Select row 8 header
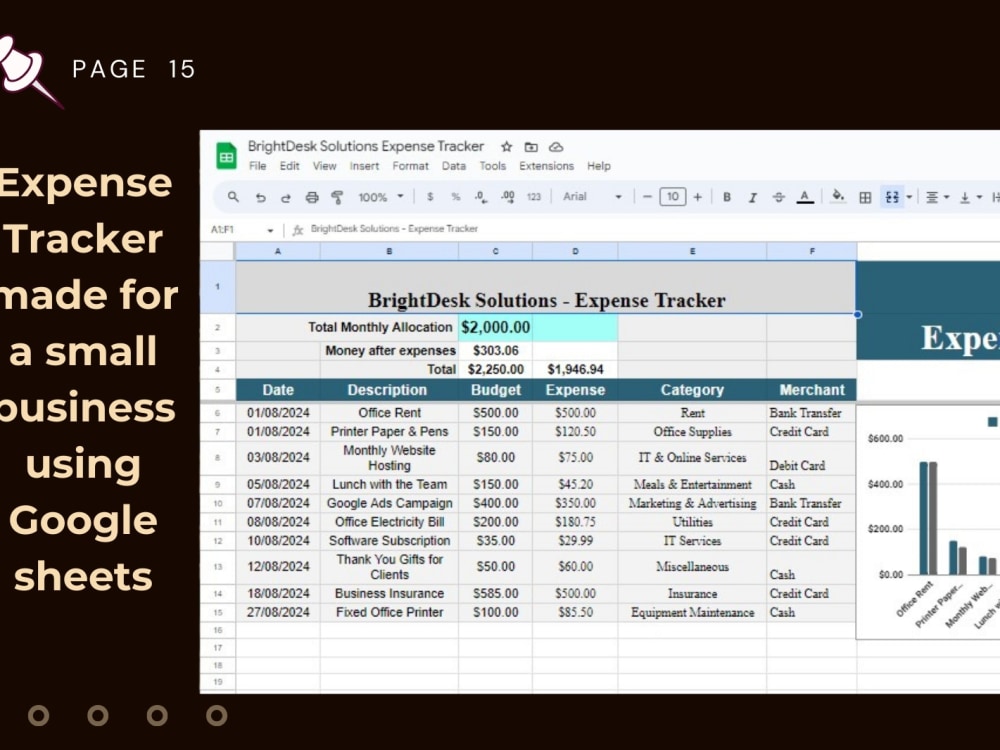Image resolution: width=1000 pixels, height=750 pixels. pos(217,457)
